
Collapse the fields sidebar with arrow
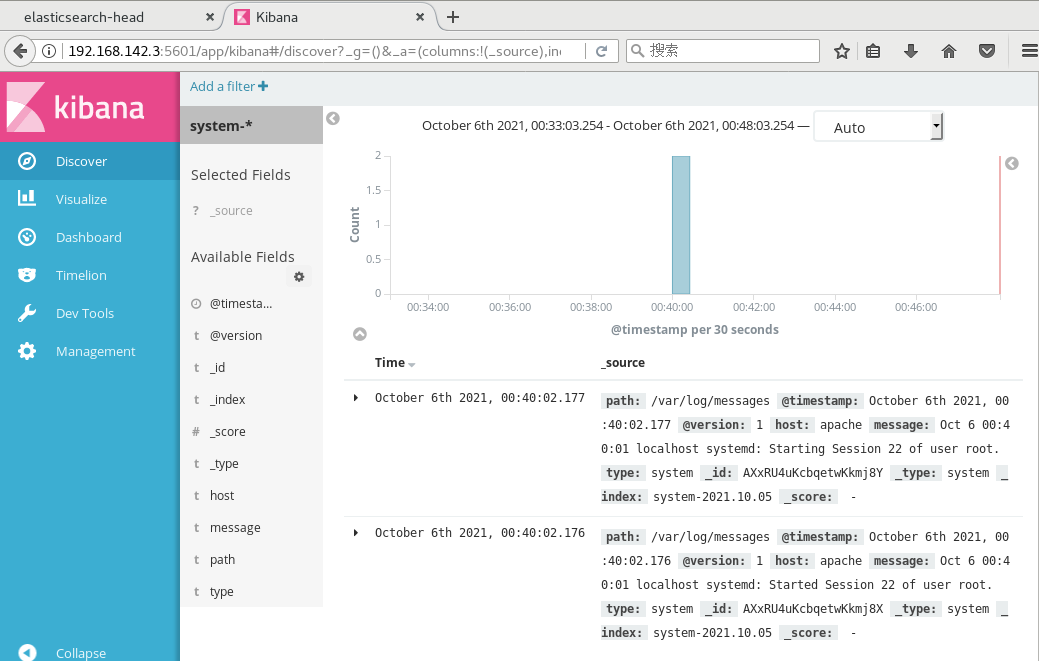(333, 119)
